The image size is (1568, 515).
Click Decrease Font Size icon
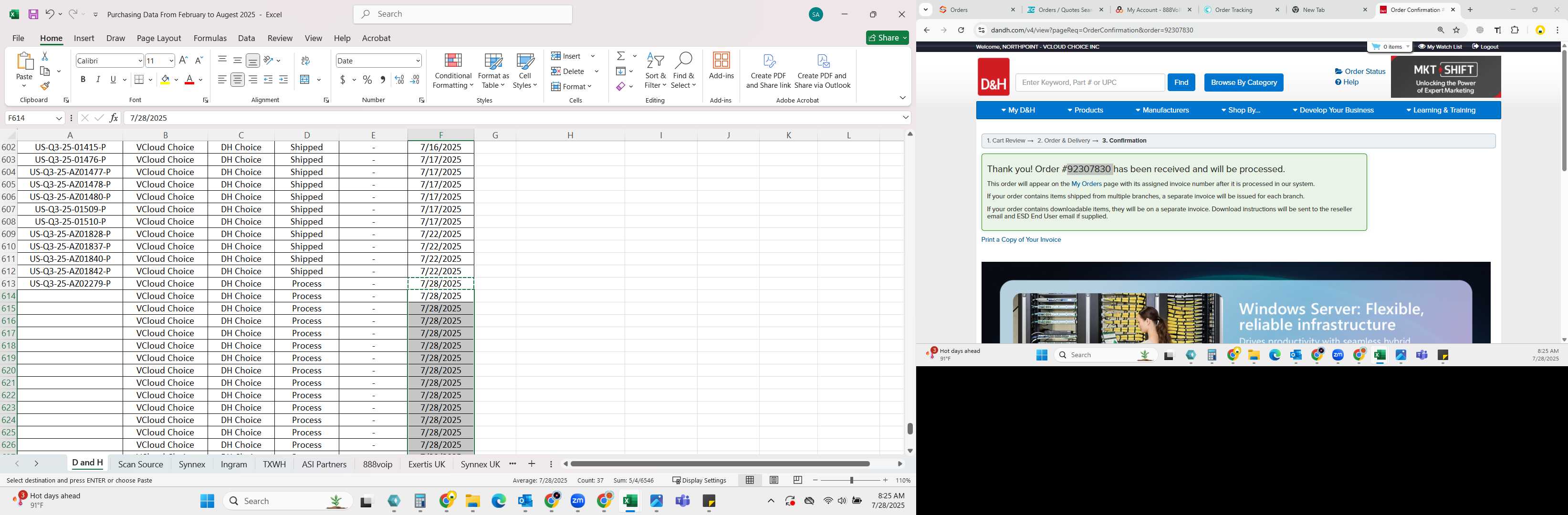pos(199,60)
